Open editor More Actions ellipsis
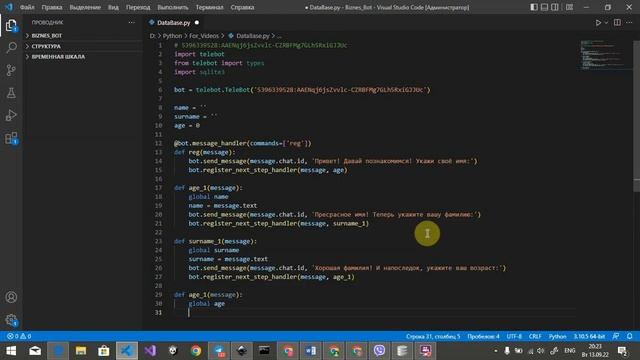Screen dimensions: 640x360 point(629,23)
